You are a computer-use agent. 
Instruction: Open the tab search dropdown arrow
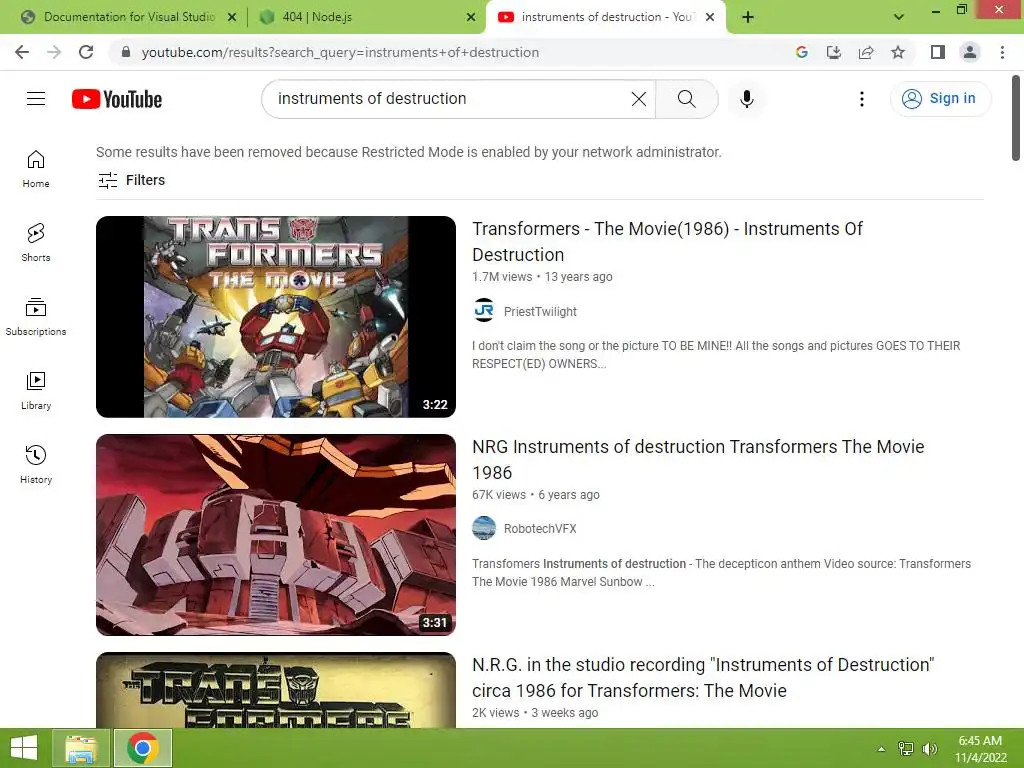pyautogui.click(x=899, y=18)
